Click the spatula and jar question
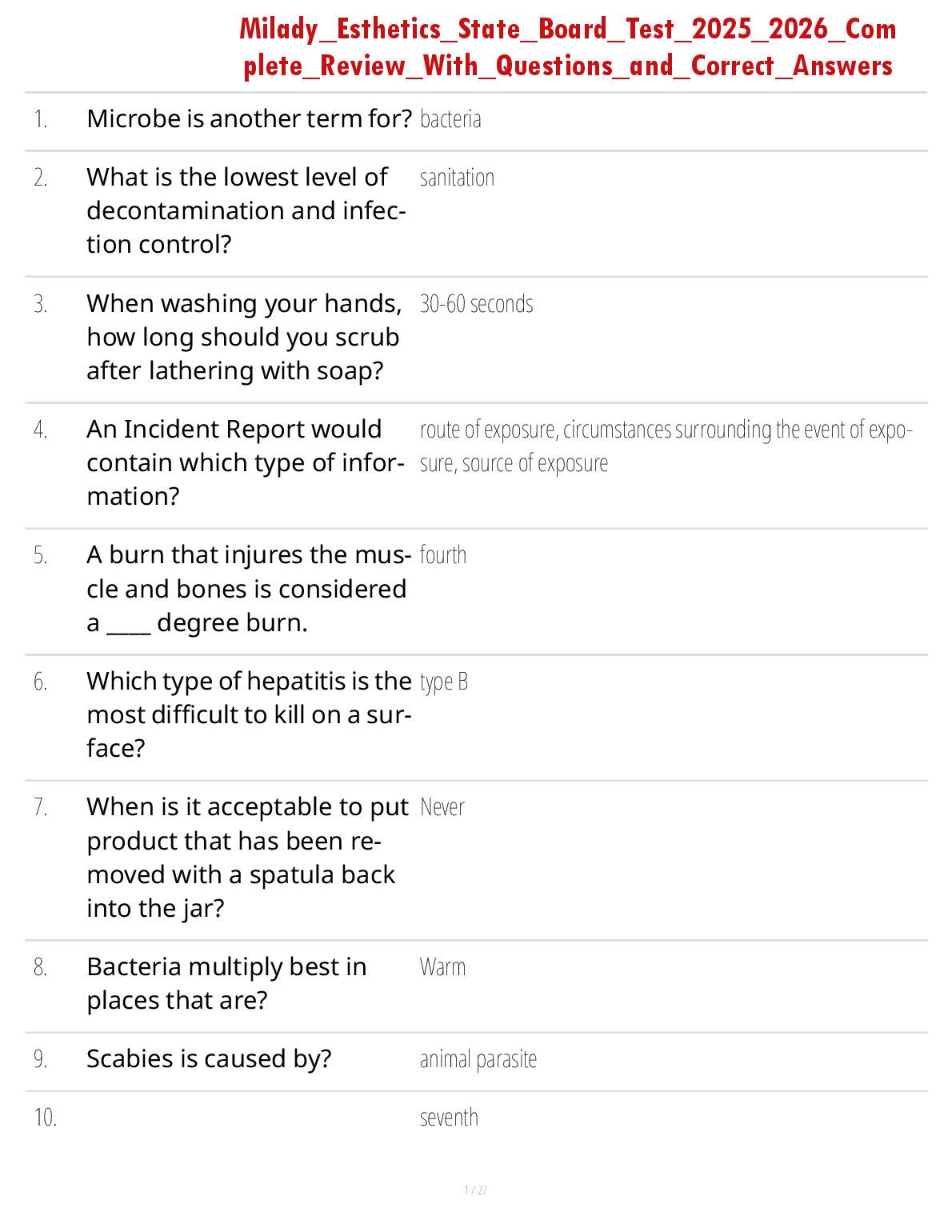The width and height of the screenshot is (952, 1232). pyautogui.click(x=247, y=858)
